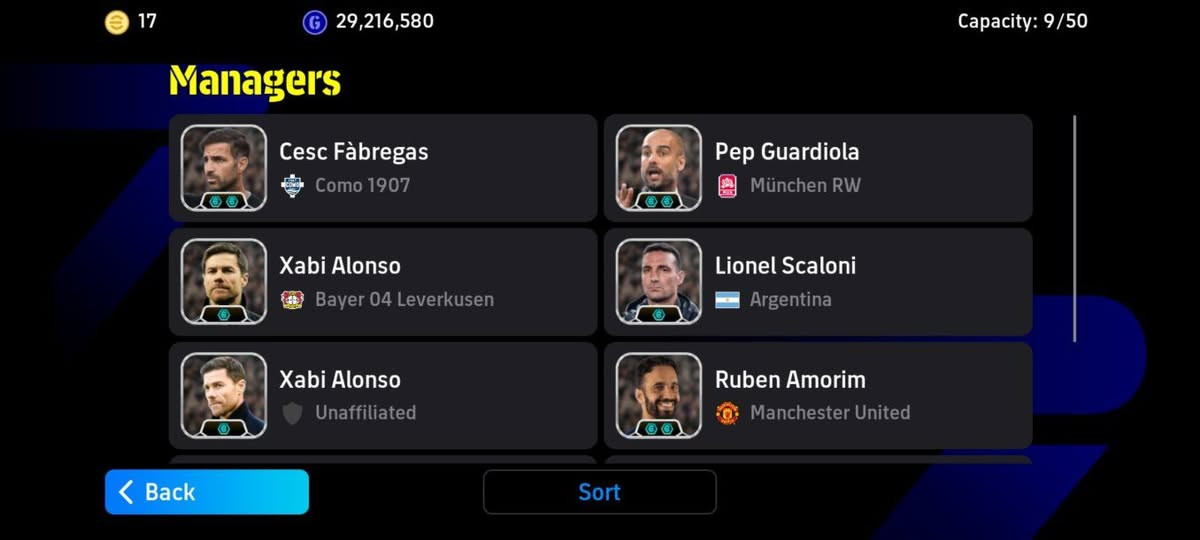Select Lionel Scaloni portrait thumbnail
Image resolution: width=1200 pixels, height=540 pixels.
659,281
